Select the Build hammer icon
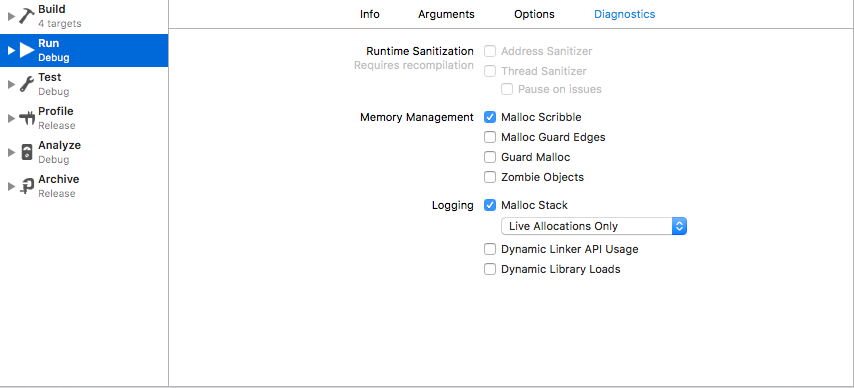This screenshot has height=388, width=854. pyautogui.click(x=26, y=16)
